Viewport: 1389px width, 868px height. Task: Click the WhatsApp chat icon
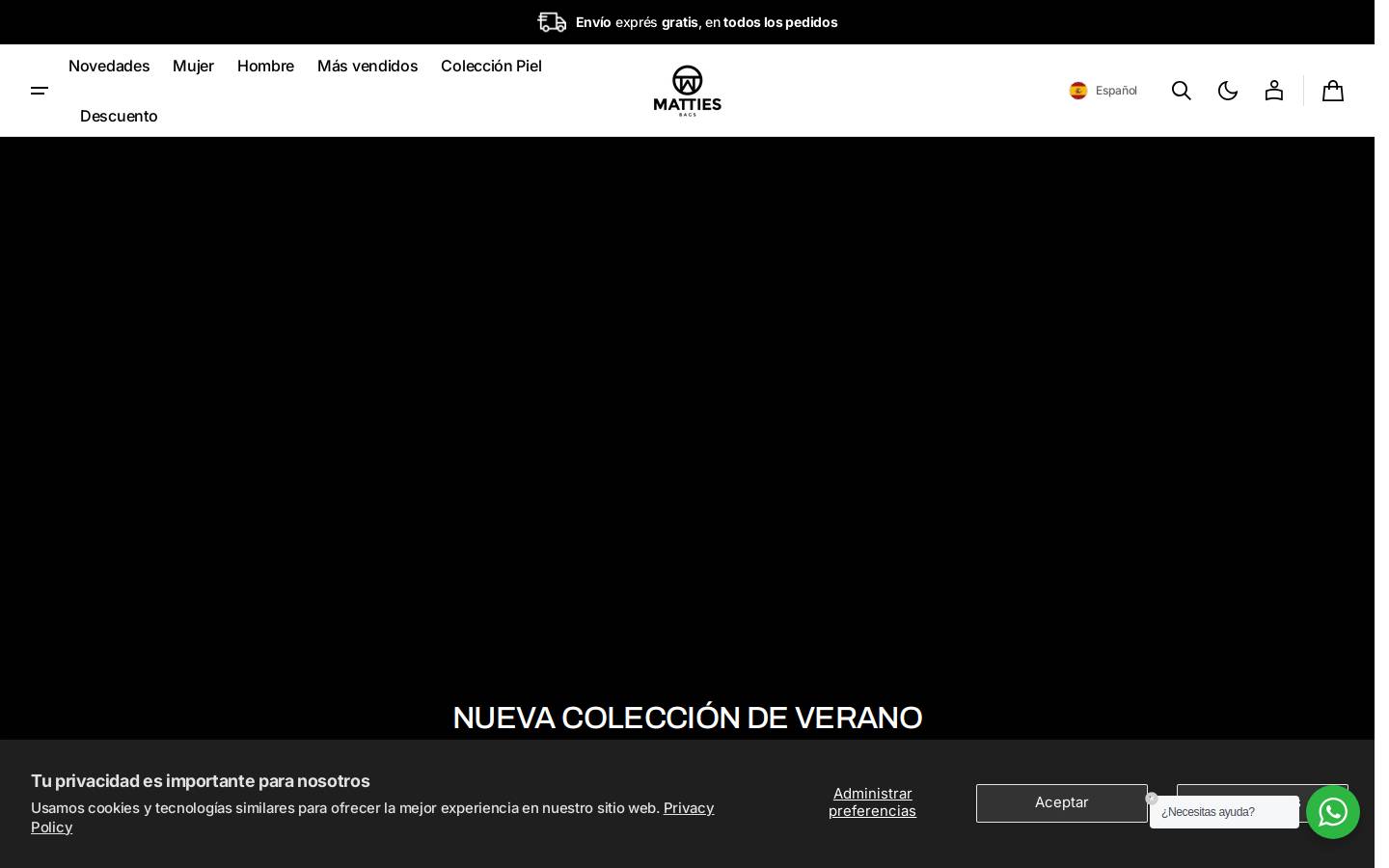click(1333, 812)
